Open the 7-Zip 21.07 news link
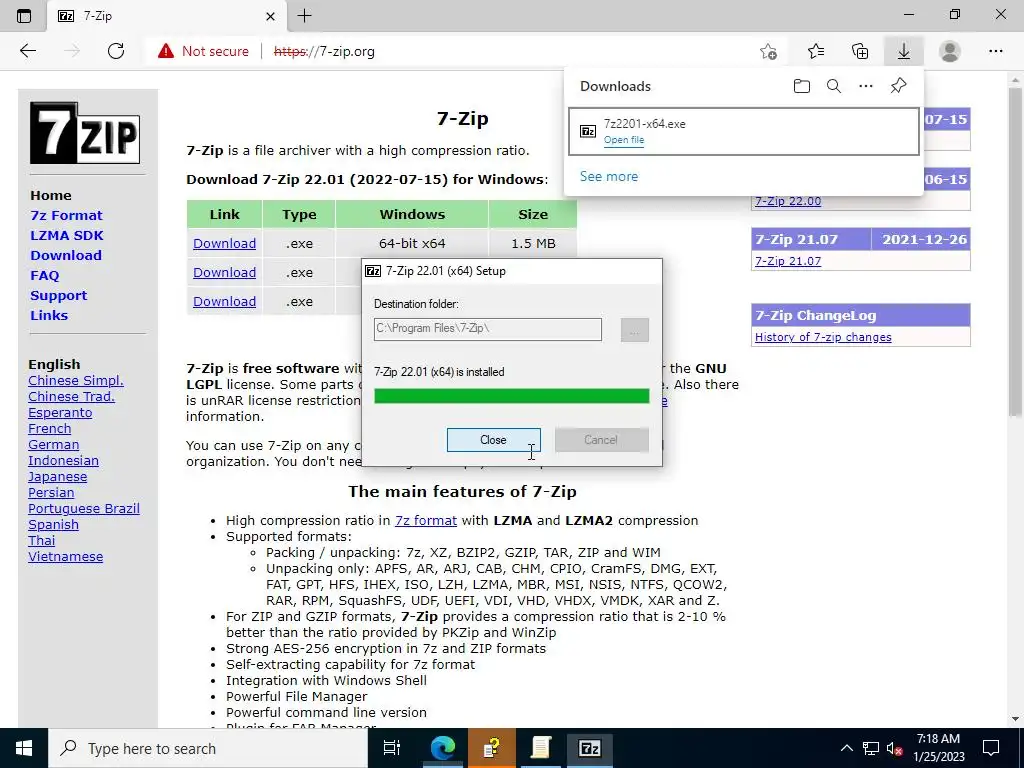1024x768 pixels. 788,261
